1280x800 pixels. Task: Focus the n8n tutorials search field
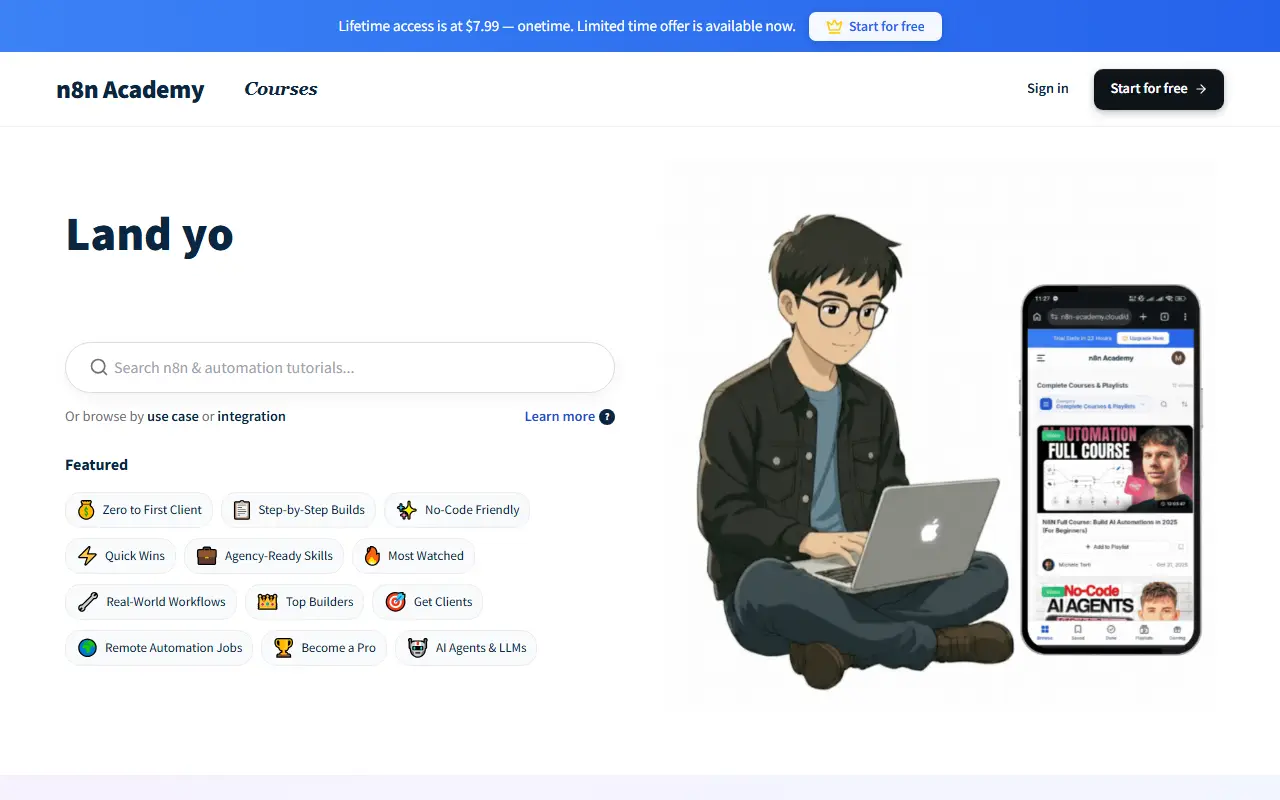(x=340, y=368)
